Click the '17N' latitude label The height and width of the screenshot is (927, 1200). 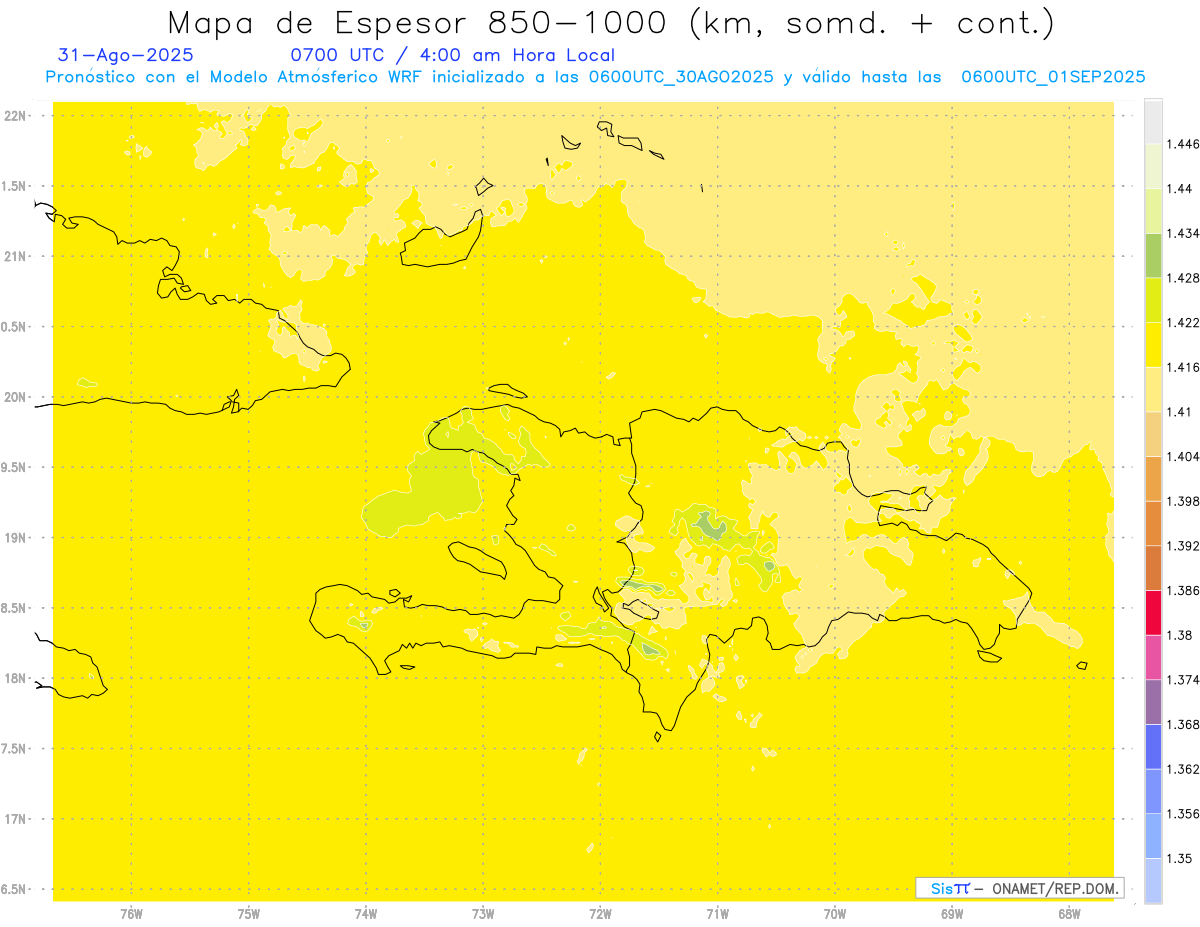point(16,819)
